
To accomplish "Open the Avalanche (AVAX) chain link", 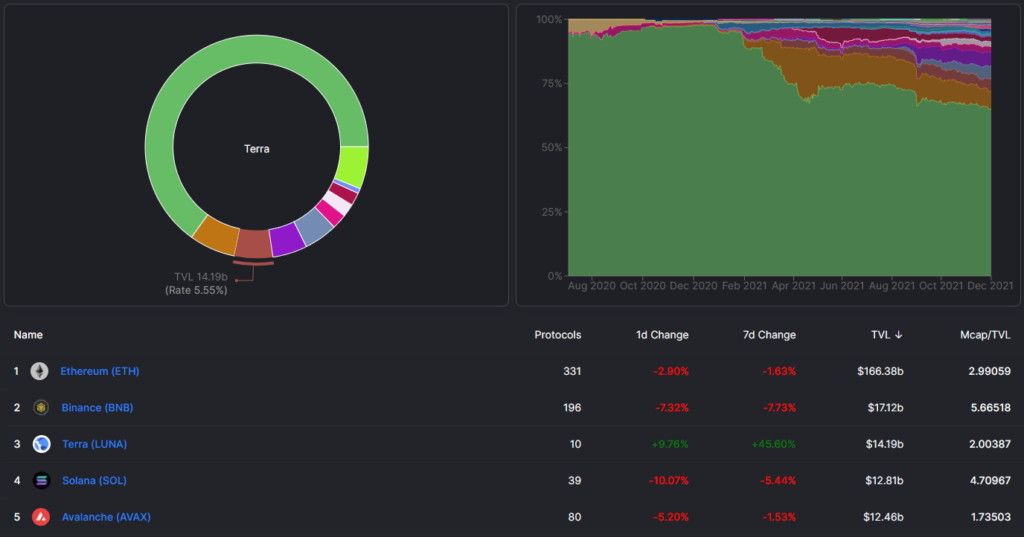I will click(106, 517).
